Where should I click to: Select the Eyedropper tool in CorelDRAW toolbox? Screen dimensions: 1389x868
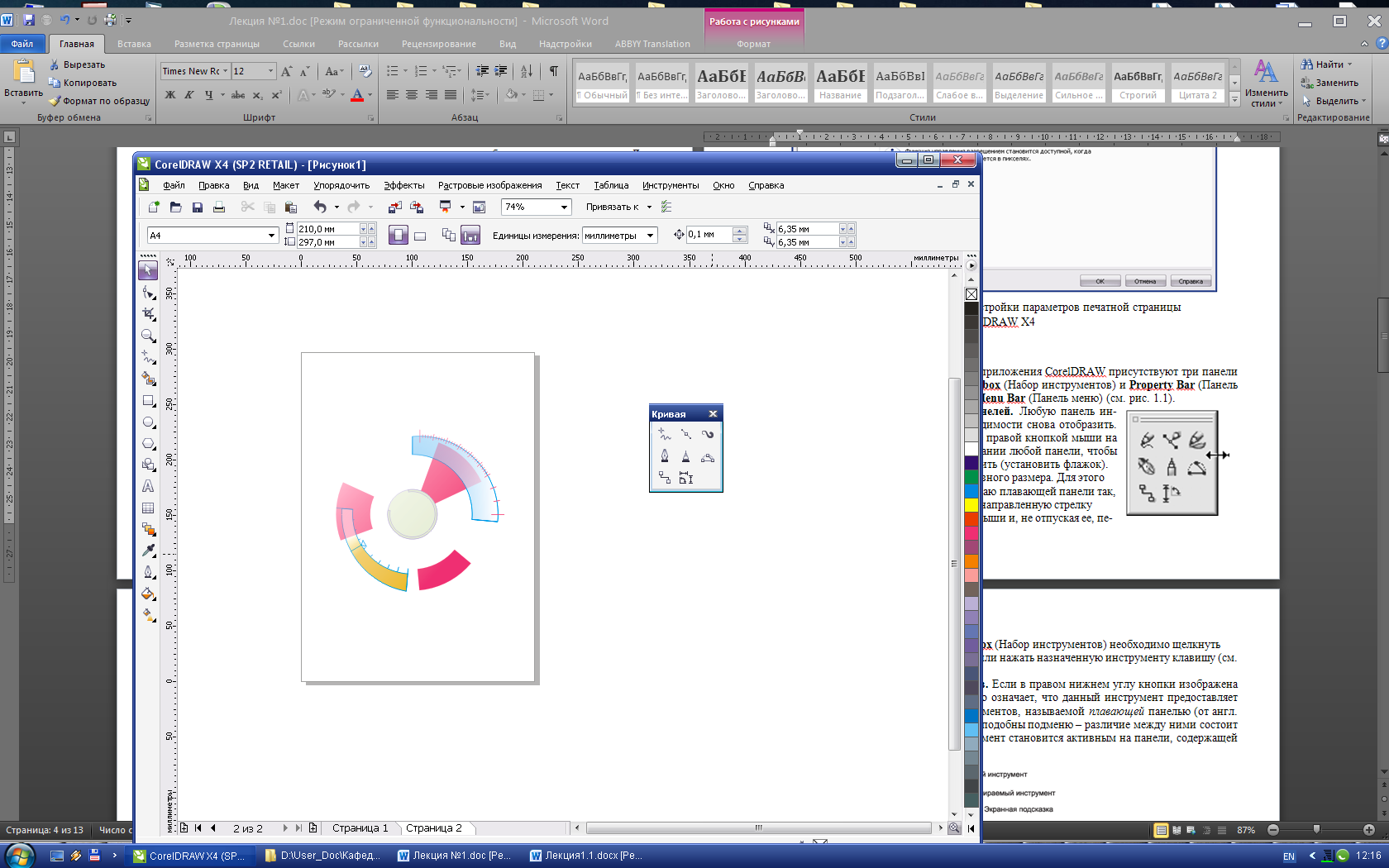148,551
